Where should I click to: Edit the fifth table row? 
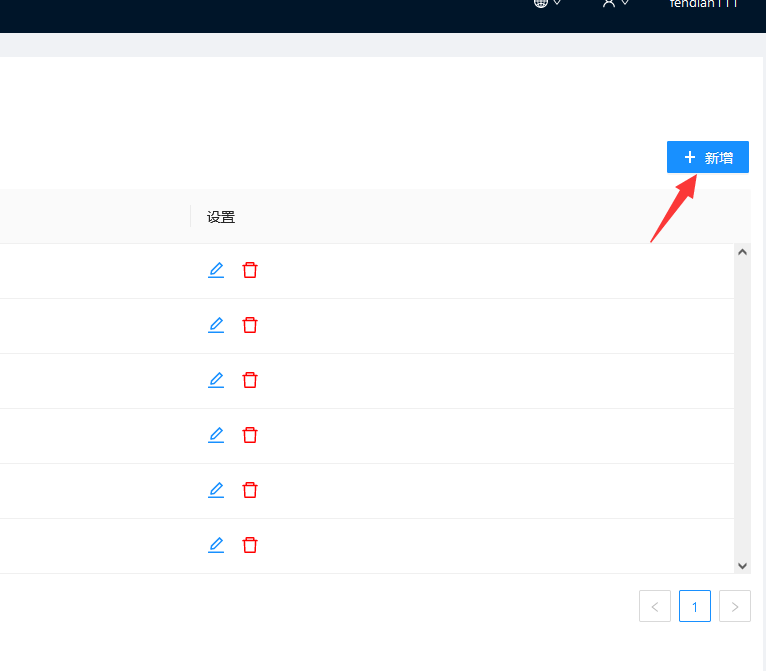tap(216, 490)
